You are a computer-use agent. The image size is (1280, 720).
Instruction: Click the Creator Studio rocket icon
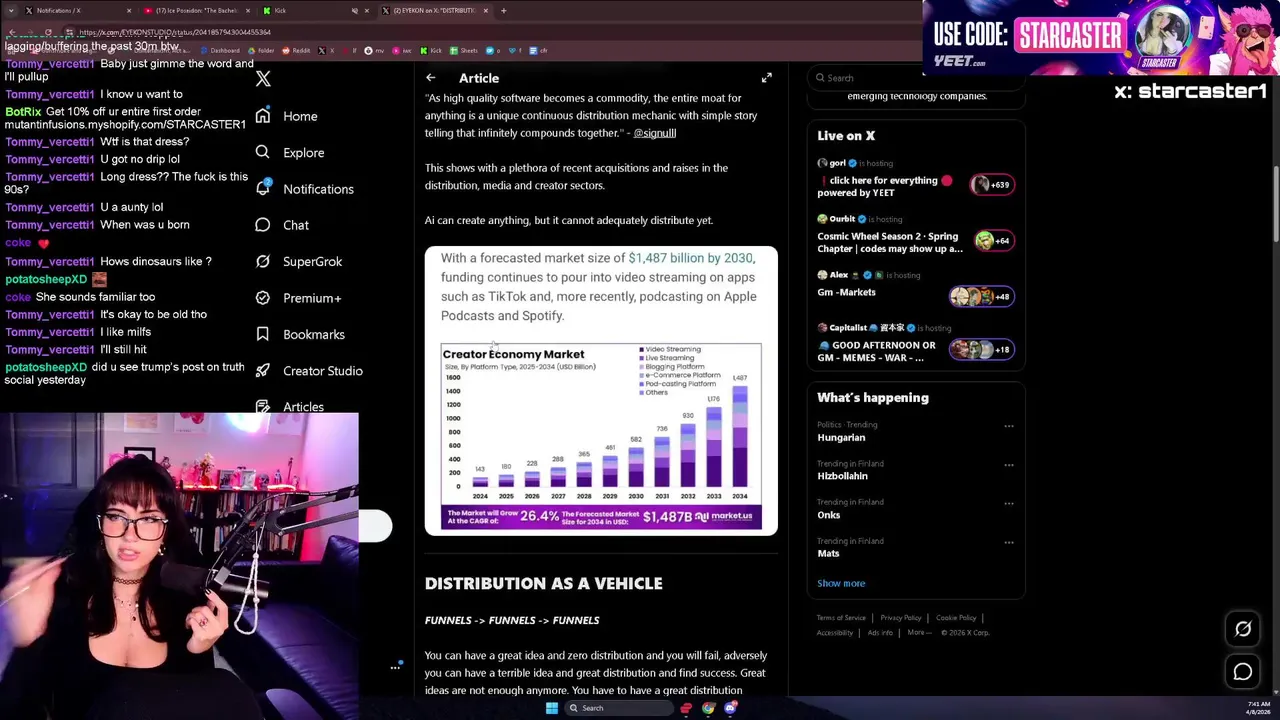click(x=262, y=370)
